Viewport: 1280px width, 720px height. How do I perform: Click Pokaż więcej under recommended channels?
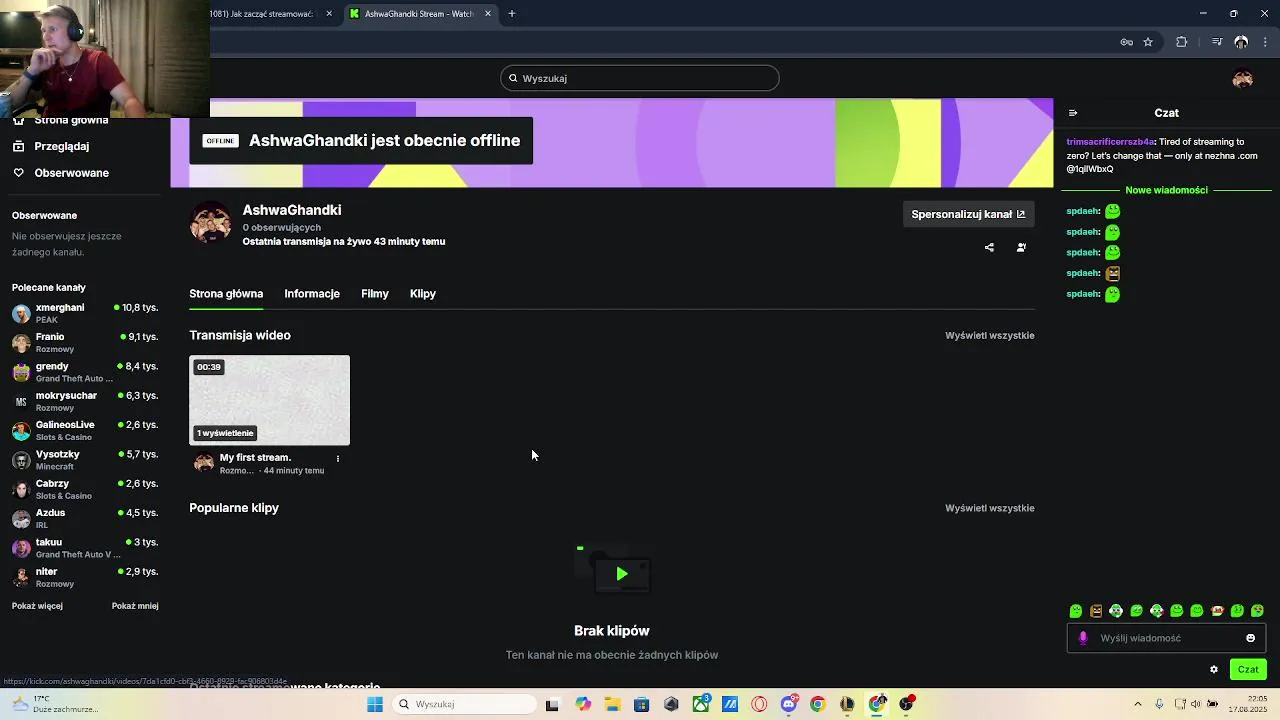37,606
